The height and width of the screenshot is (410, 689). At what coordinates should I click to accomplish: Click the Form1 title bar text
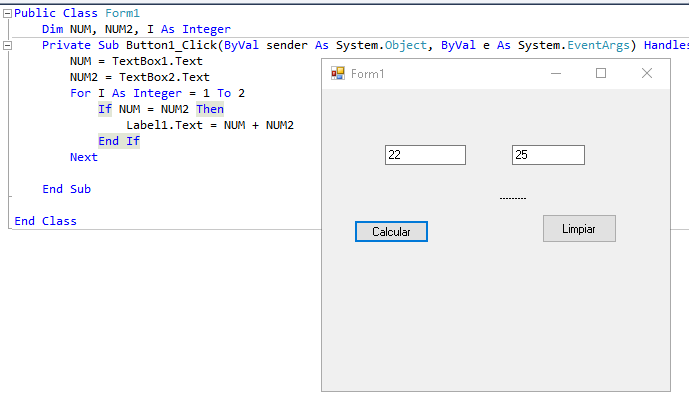368,75
